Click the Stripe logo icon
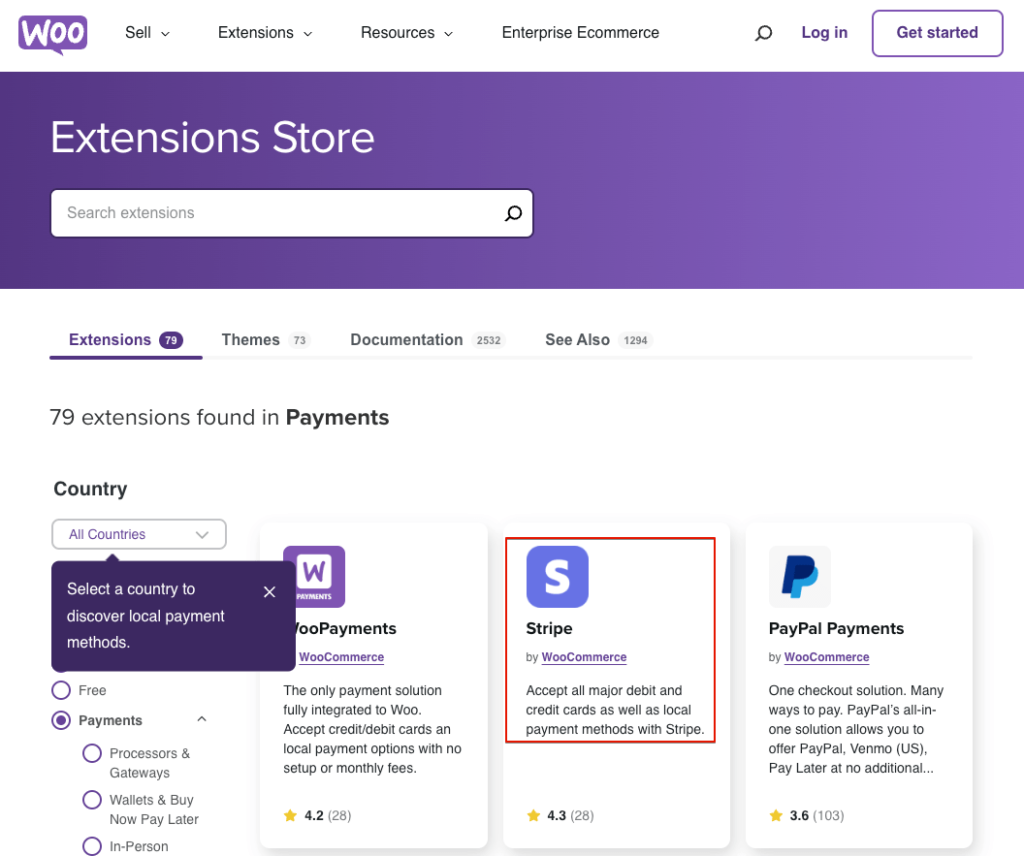Image resolution: width=1024 pixels, height=856 pixels. (x=557, y=577)
